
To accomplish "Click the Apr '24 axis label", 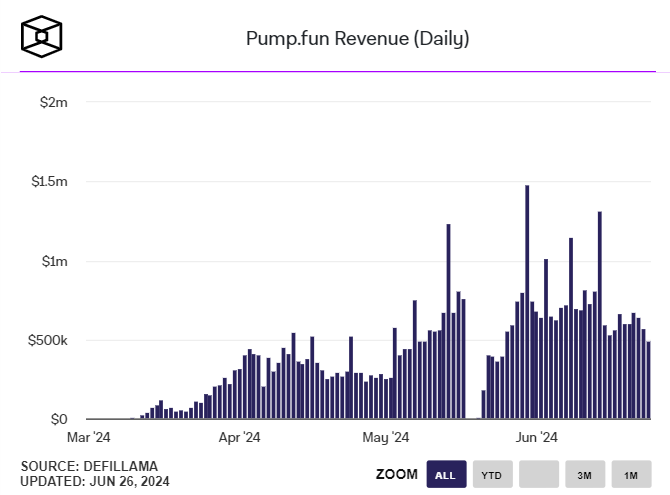I will coord(239,437).
